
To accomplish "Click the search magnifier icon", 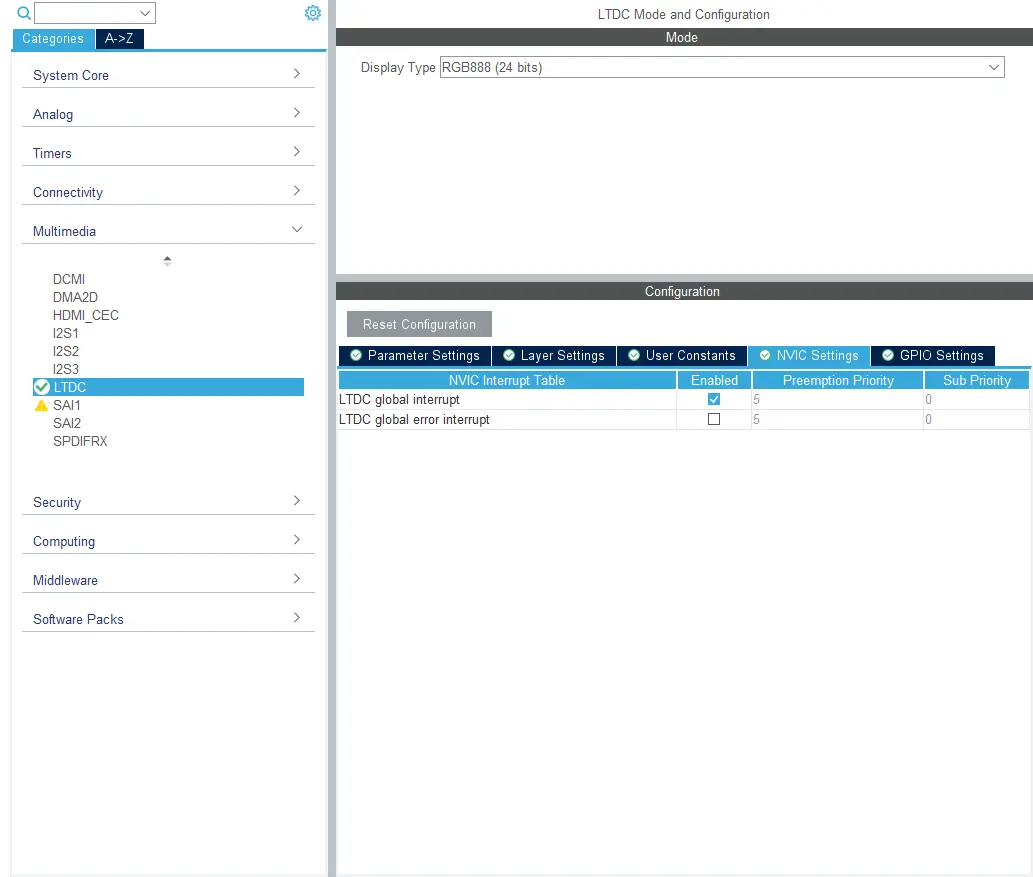I will tap(24, 13).
